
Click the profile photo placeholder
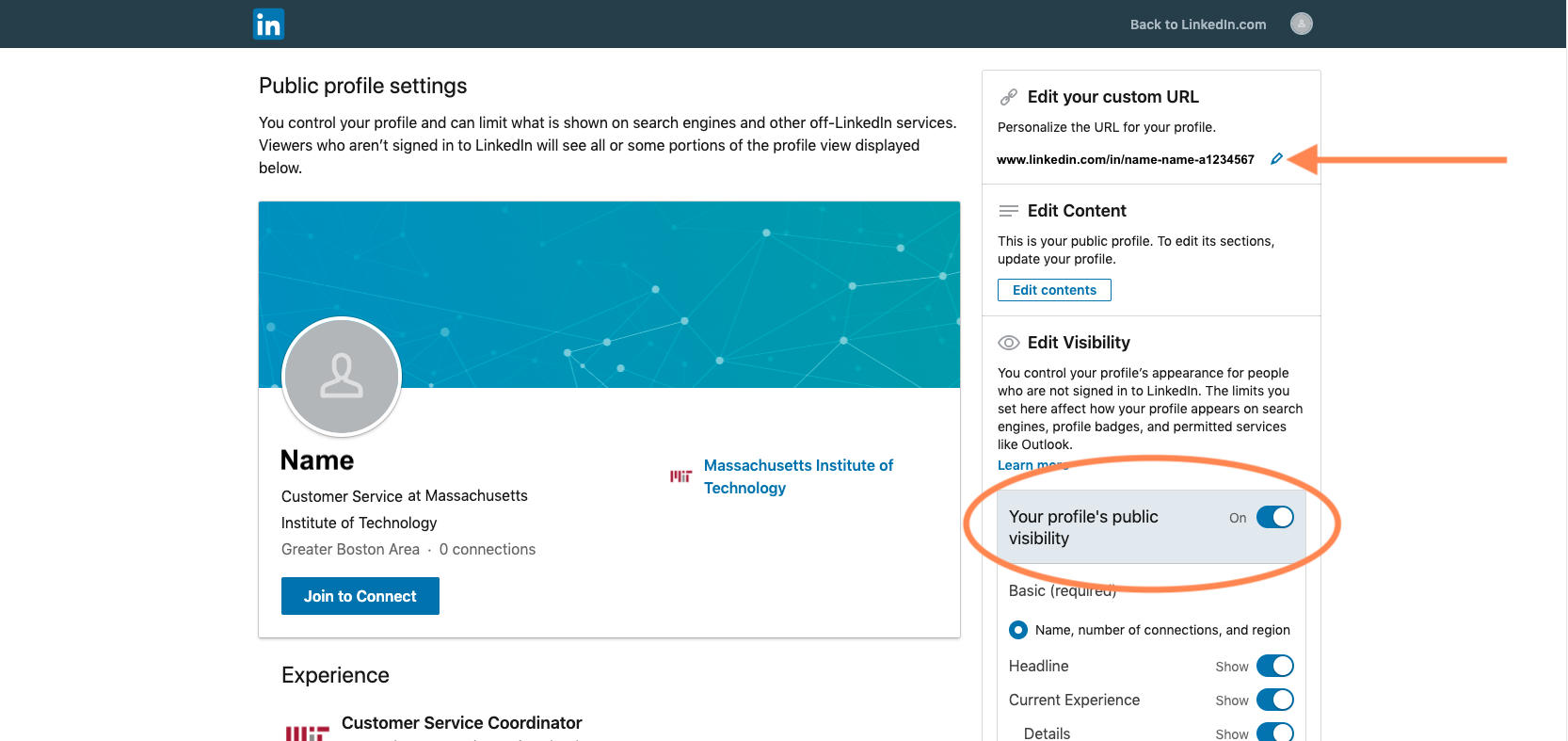342,377
